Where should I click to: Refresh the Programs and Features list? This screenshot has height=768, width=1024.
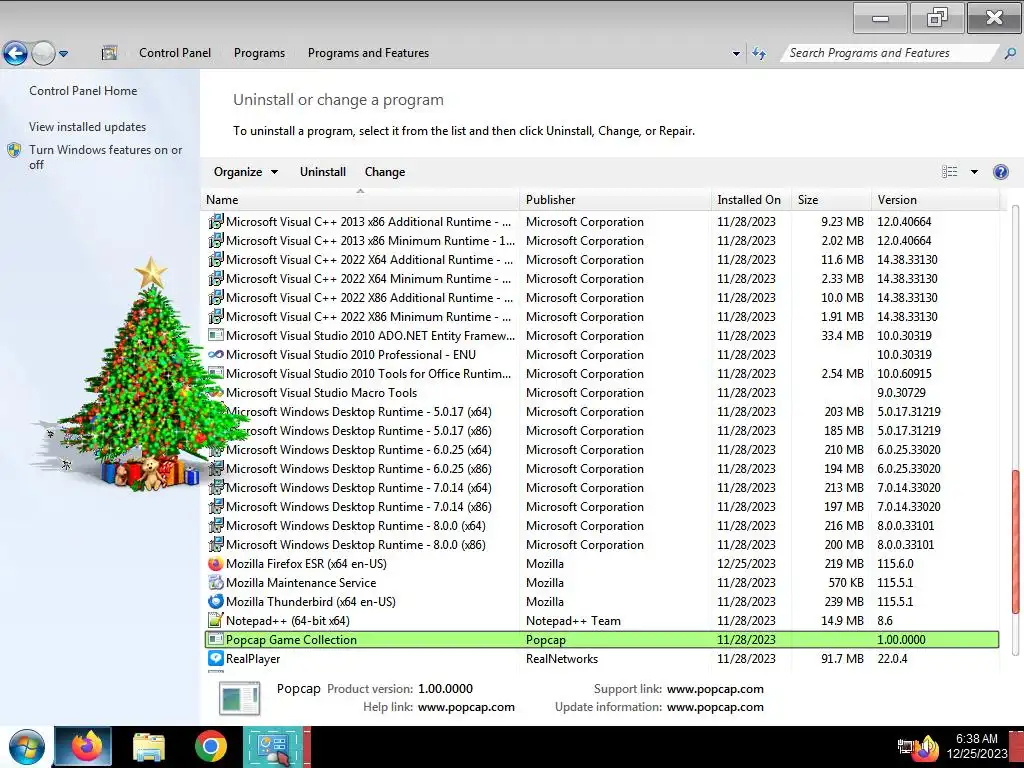(759, 54)
